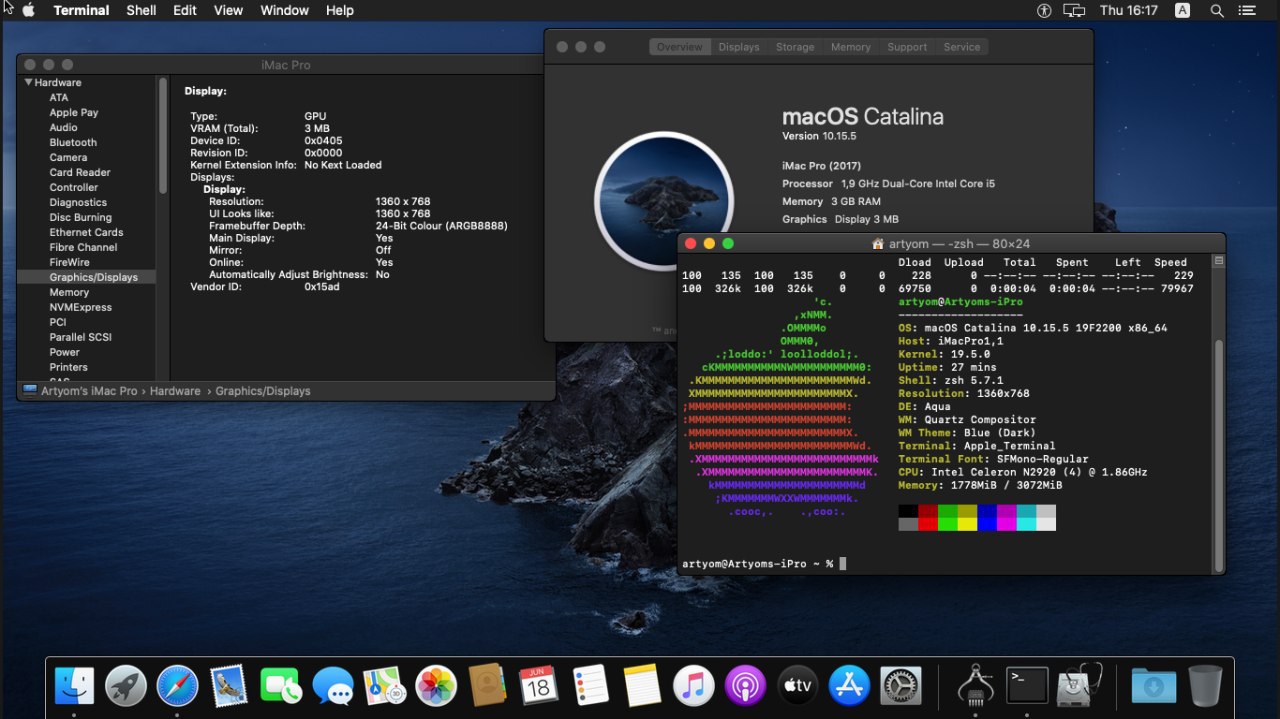1280x719 pixels.
Task: Select Card Reader in the sidebar
Action: pos(80,172)
